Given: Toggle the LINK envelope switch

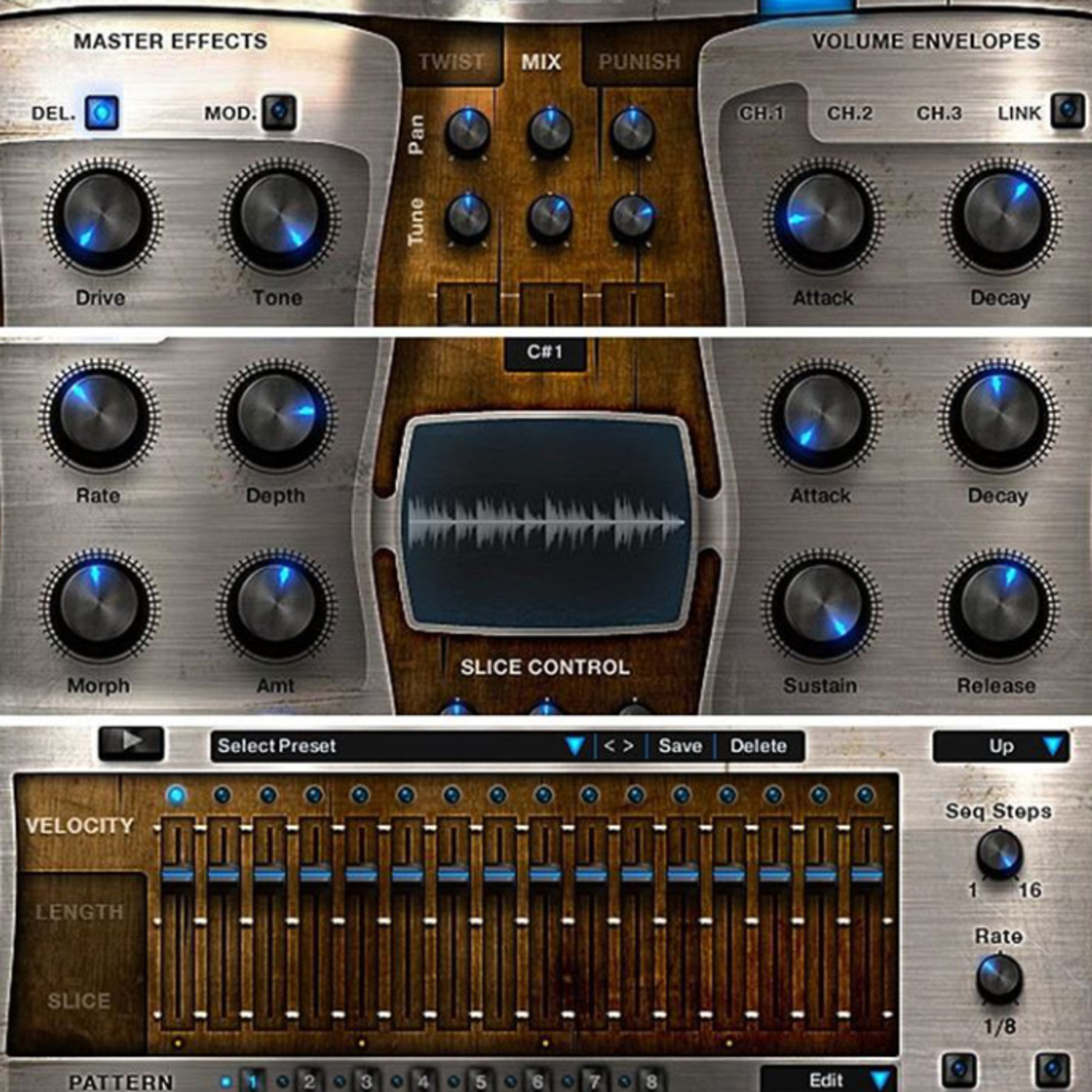Looking at the screenshot, I should coord(1067,111).
